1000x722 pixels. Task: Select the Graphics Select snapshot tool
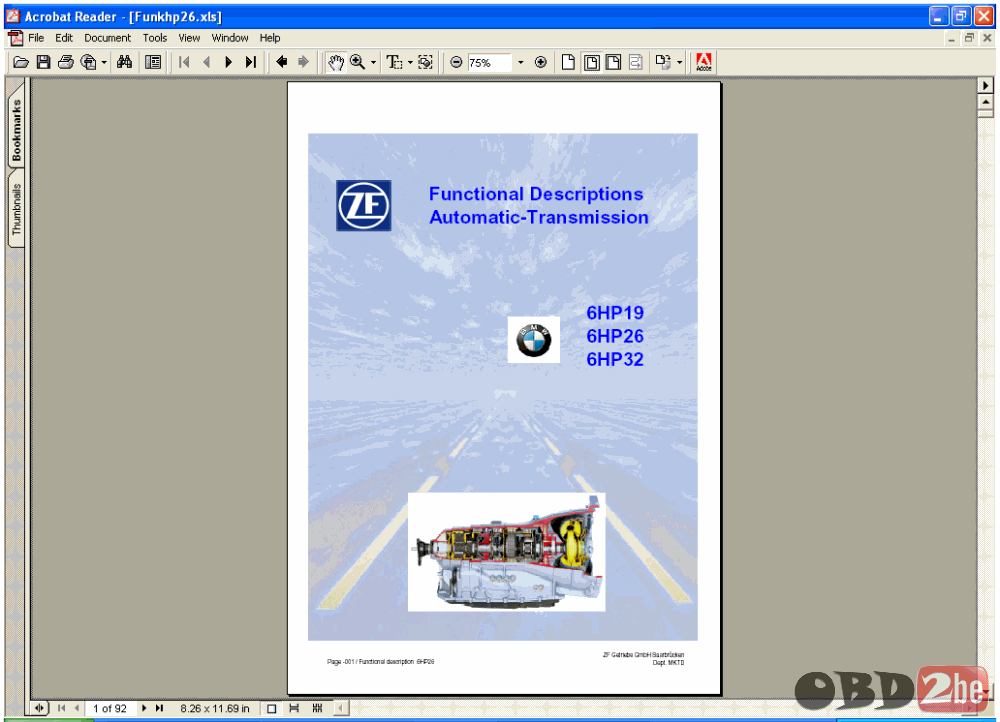pyautogui.click(x=425, y=62)
